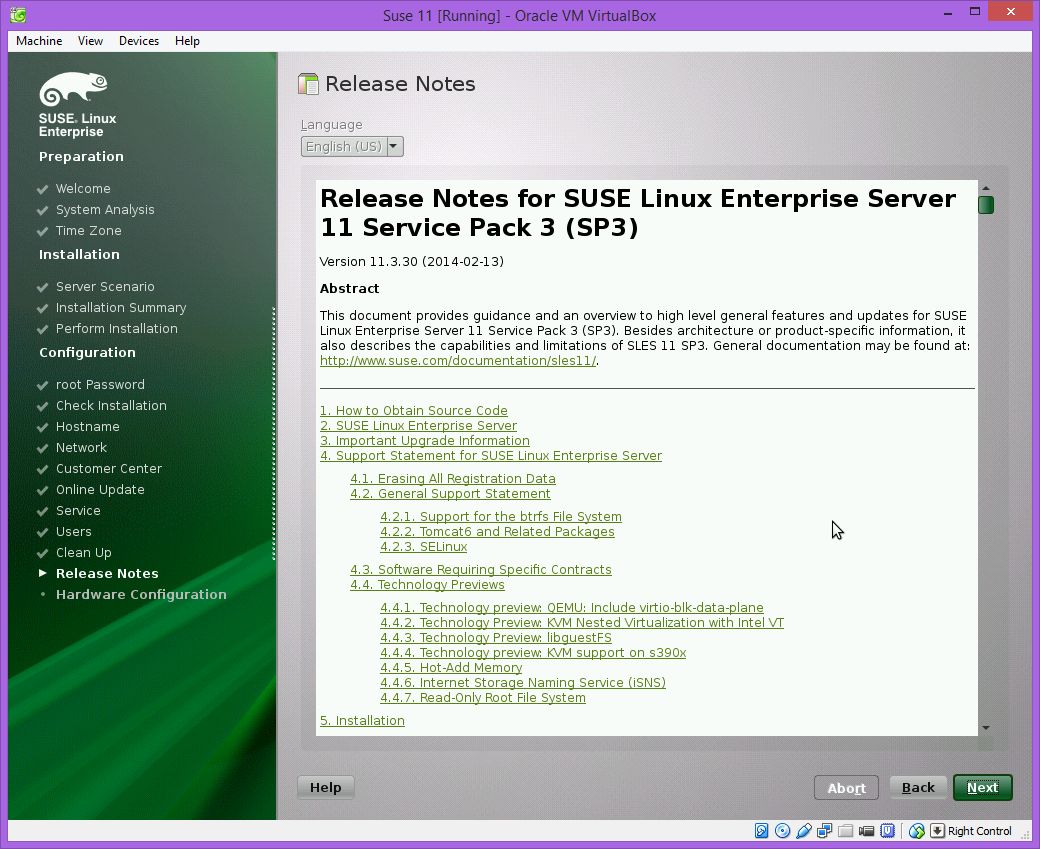Click the Back button

click(x=918, y=787)
